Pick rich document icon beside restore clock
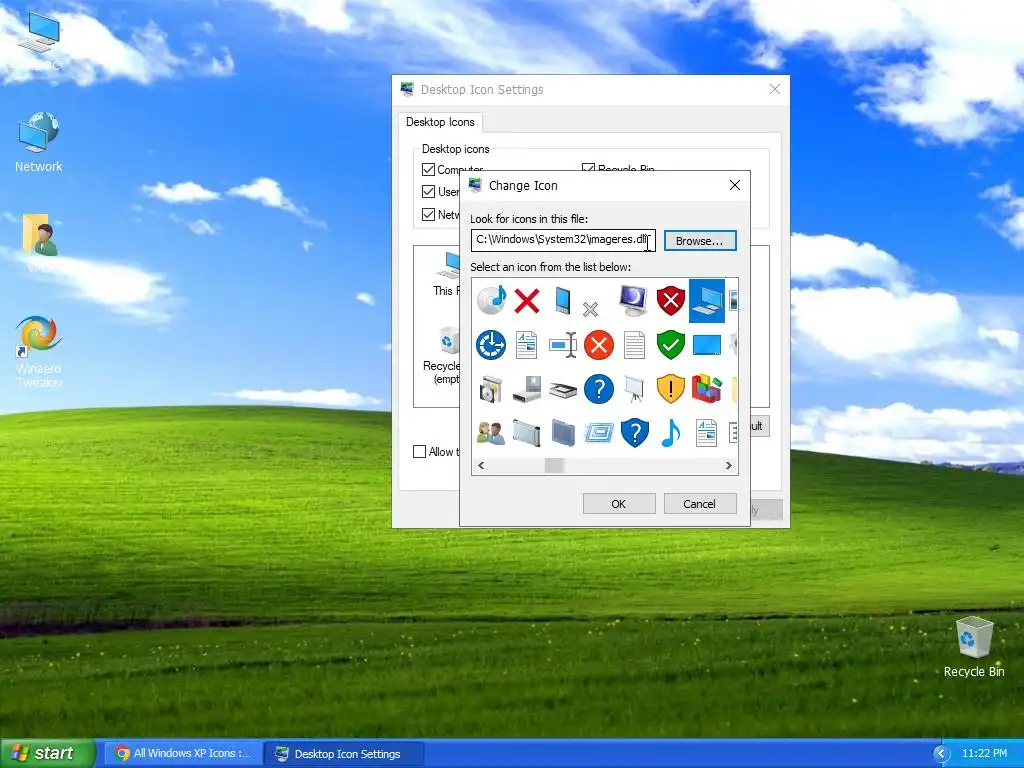1024x768 pixels. click(x=527, y=345)
